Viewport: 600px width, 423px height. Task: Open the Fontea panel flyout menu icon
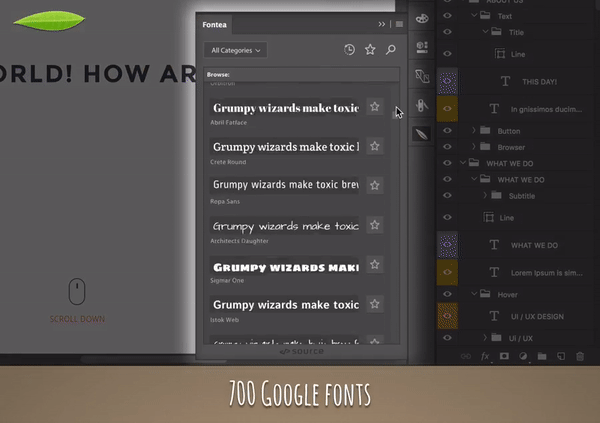(399, 24)
